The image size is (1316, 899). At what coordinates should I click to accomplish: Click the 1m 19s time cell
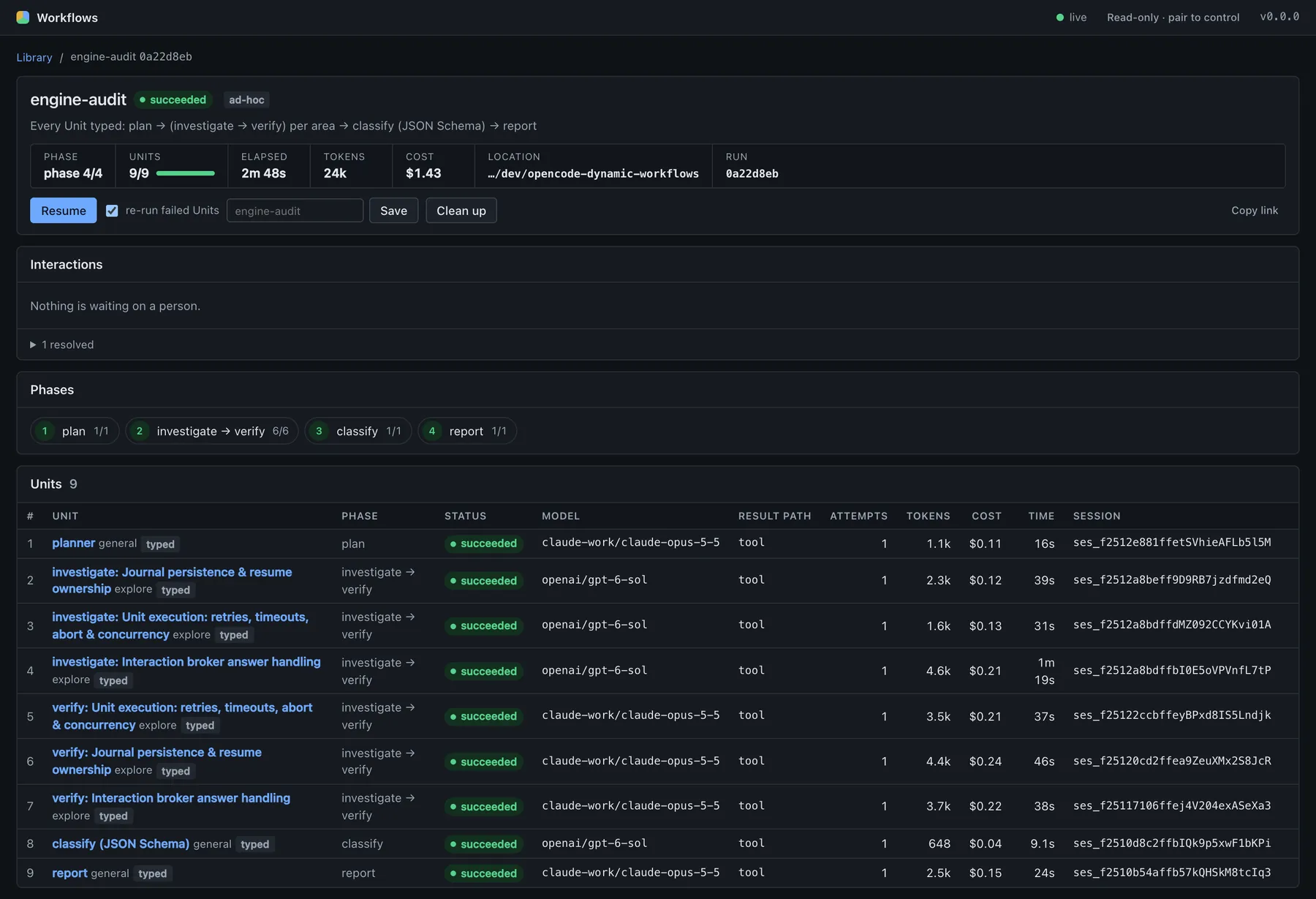[1045, 671]
